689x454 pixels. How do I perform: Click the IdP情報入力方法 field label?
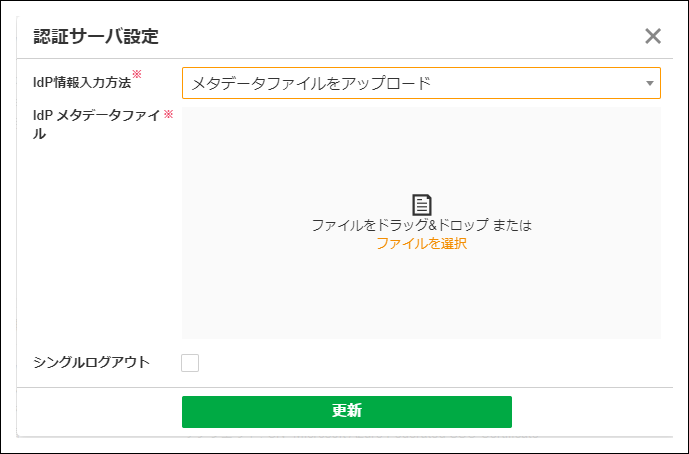(x=82, y=83)
